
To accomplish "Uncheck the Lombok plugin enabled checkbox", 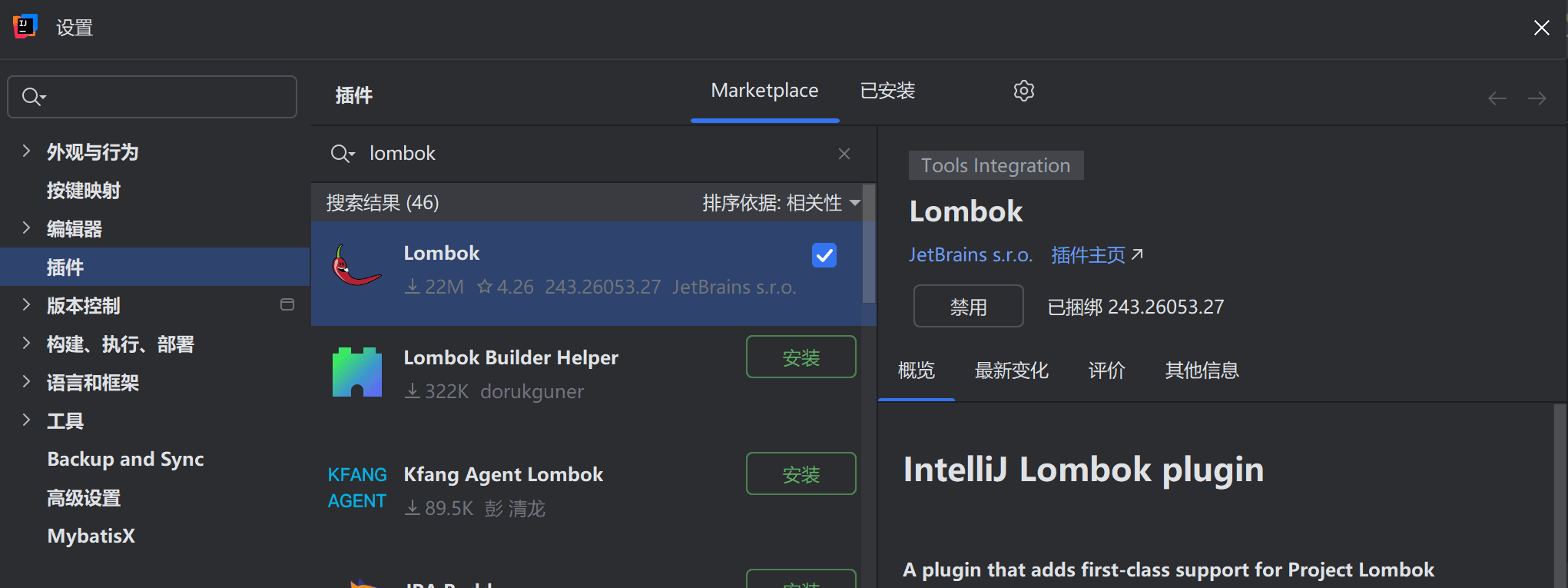I will [x=824, y=255].
